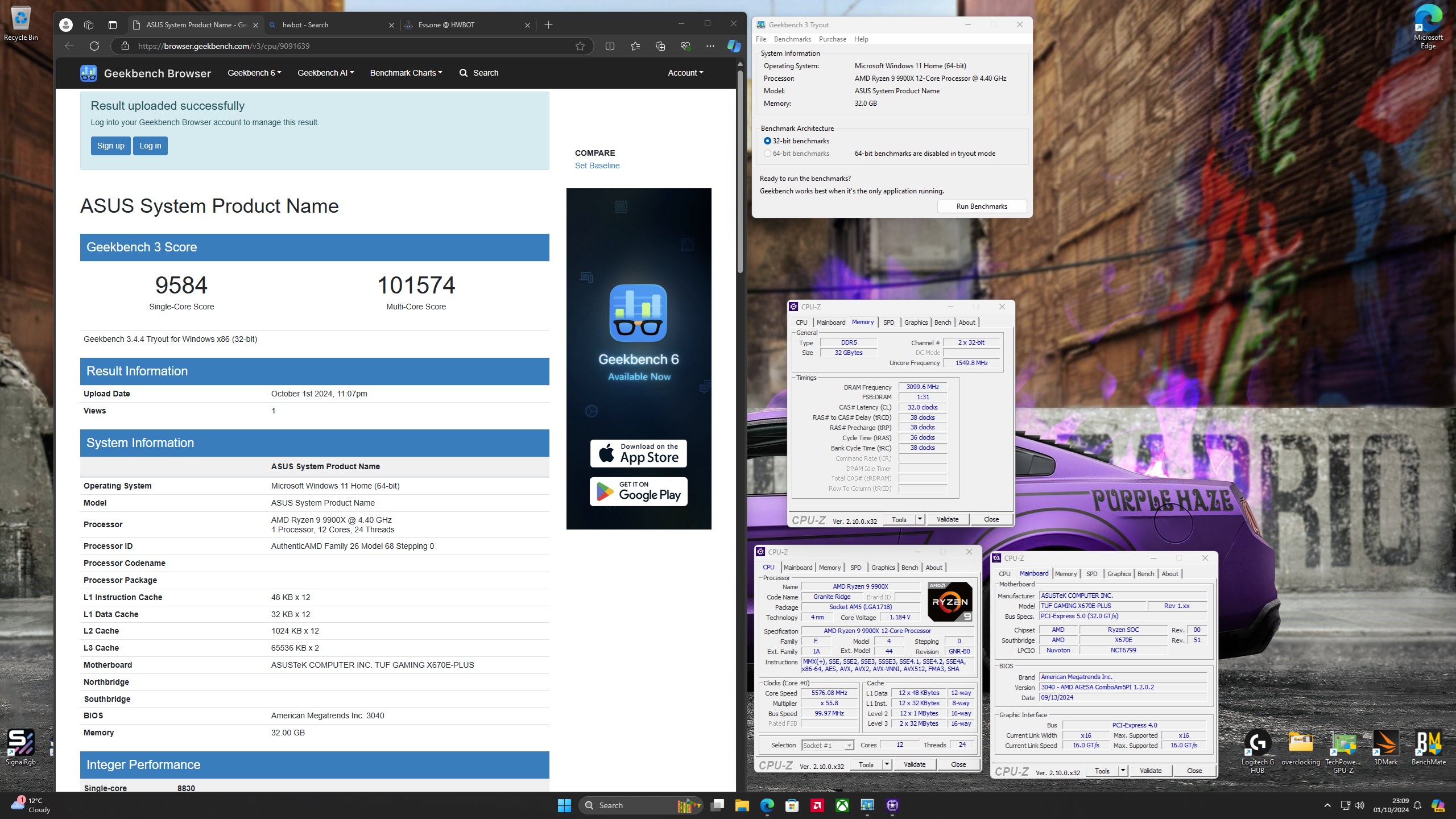This screenshot has height=819, width=1456.
Task: Click the Edge profile avatar icon
Action: point(66,25)
